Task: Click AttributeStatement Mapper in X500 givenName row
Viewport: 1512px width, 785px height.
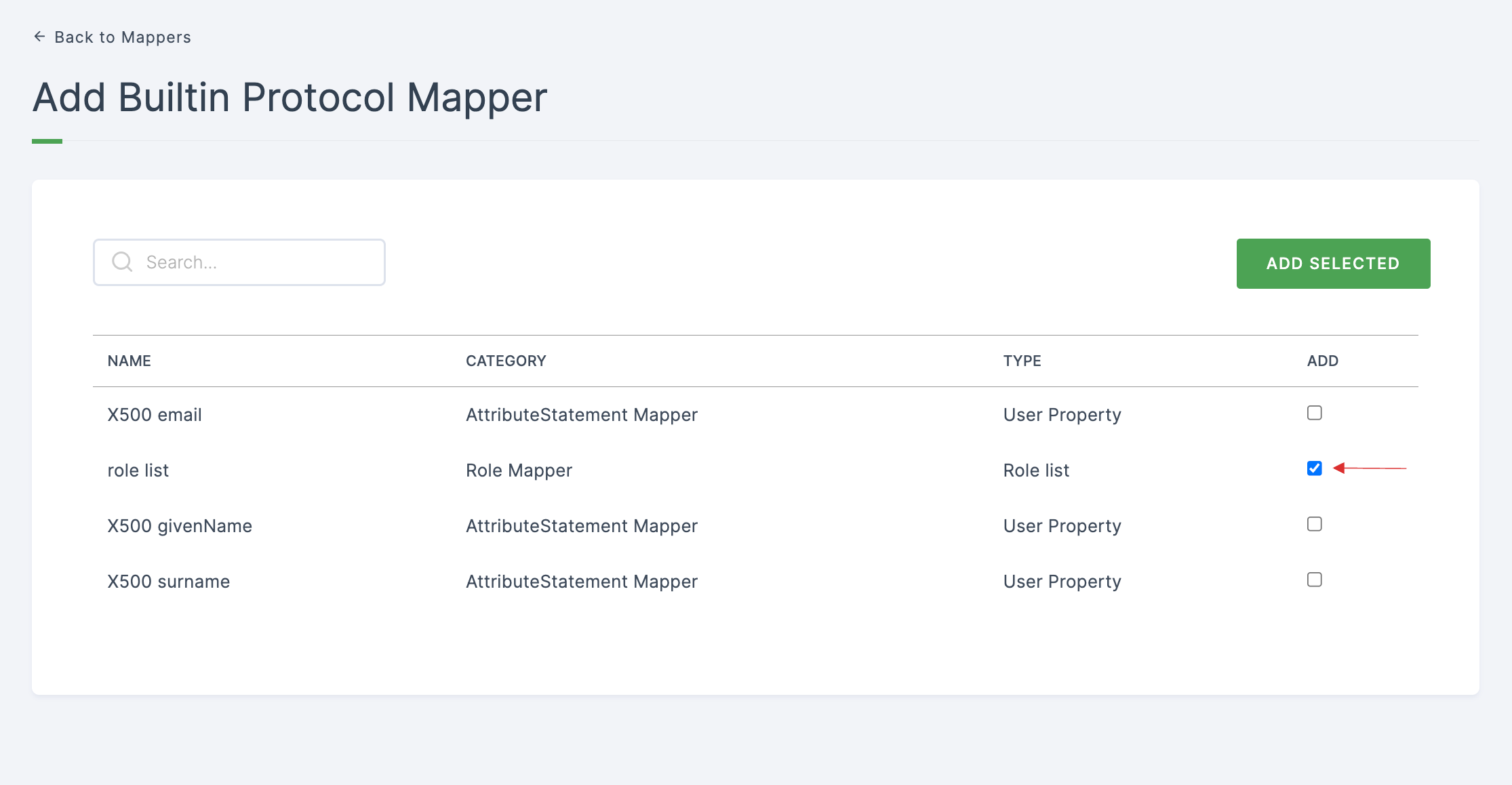Action: (582, 526)
